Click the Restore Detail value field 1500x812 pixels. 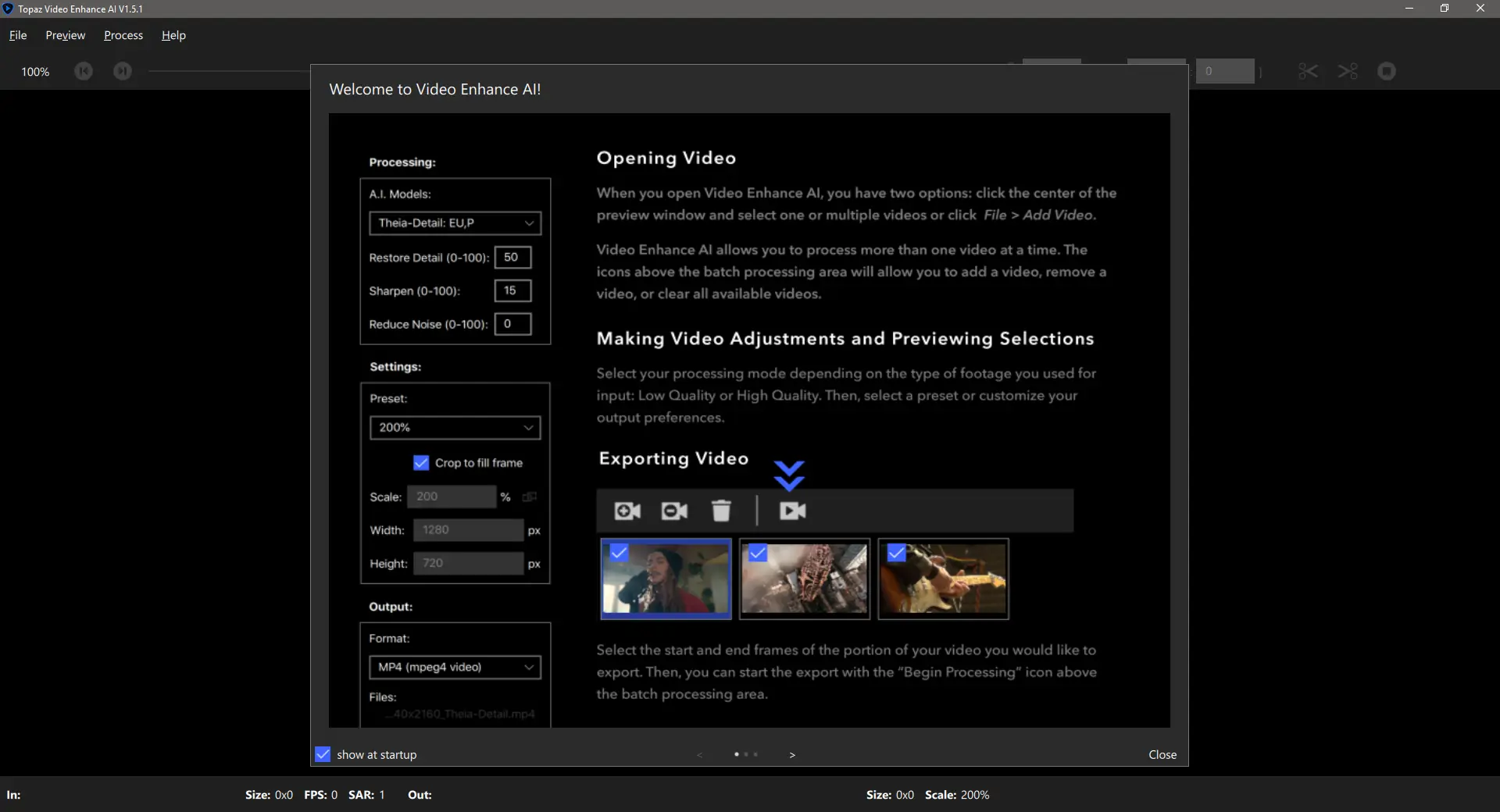tap(512, 257)
